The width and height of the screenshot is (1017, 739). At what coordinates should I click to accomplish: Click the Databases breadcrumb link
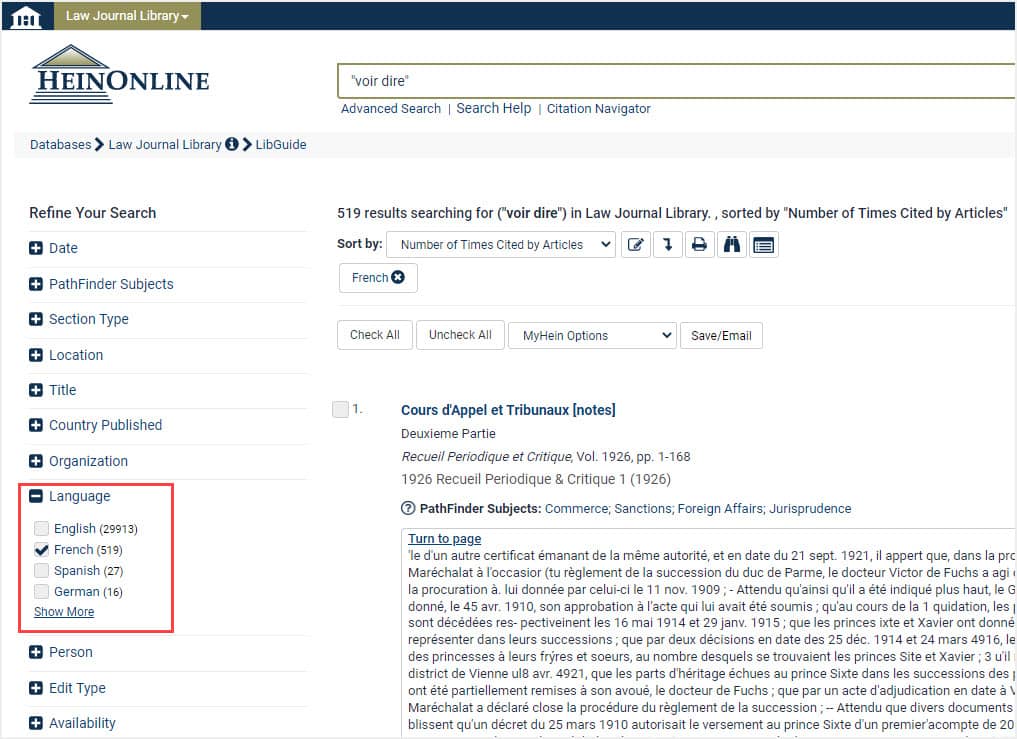point(60,145)
